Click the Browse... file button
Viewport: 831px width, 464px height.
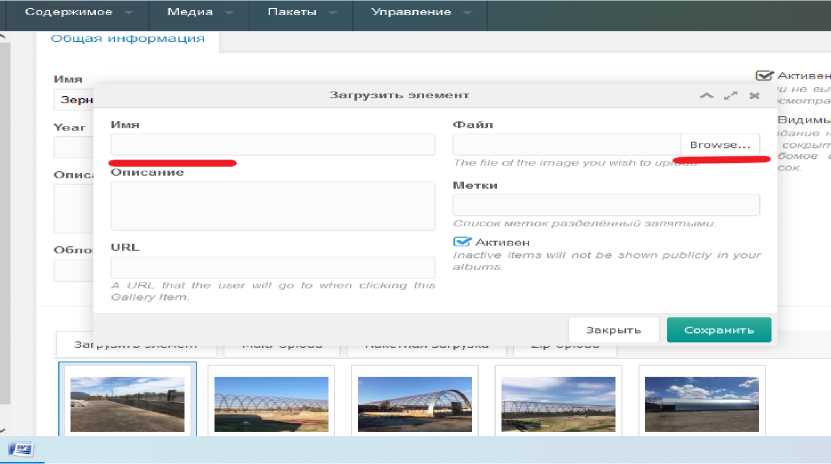point(720,145)
